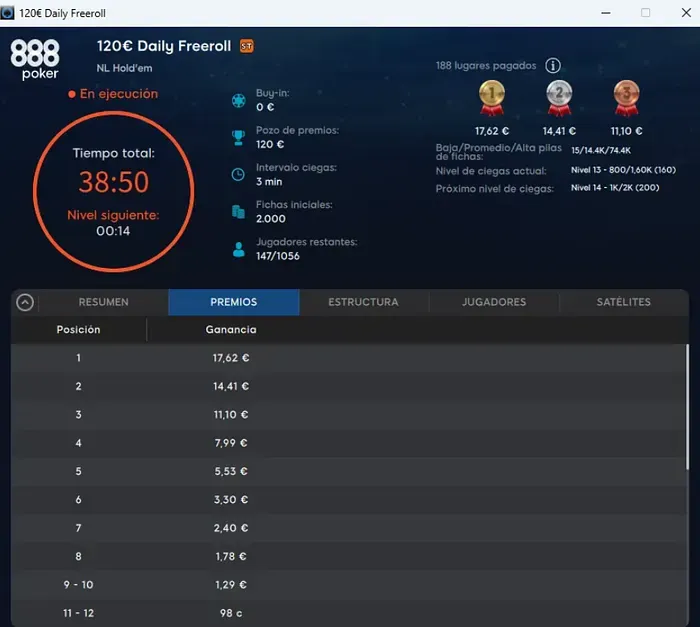The width and height of the screenshot is (700, 627).
Task: Click the 38:50 total time timer
Action: pos(114,182)
